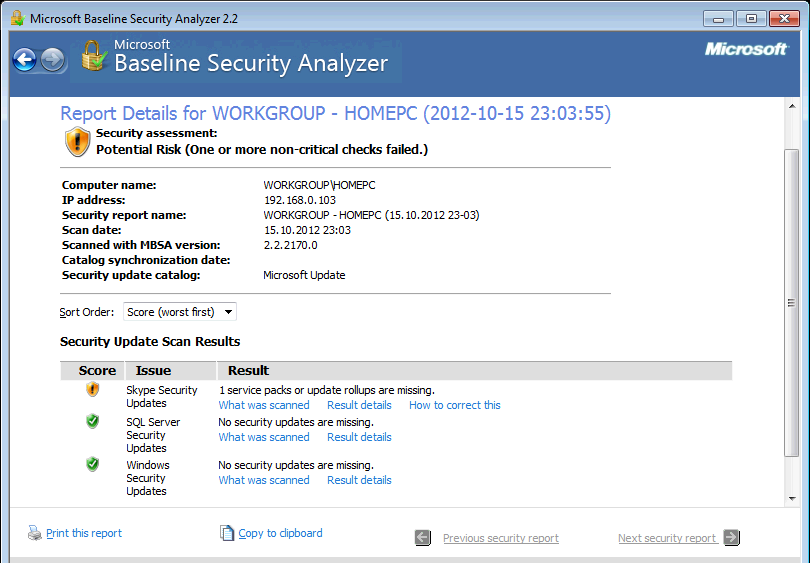810x563 pixels.
Task: View Result details for Windows Security Updates
Action: point(359,480)
